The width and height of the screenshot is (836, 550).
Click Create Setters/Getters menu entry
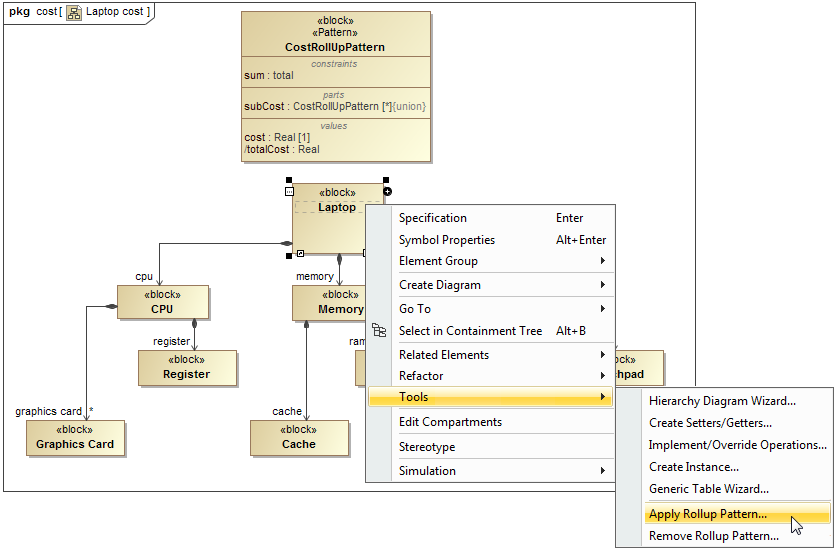pos(710,423)
